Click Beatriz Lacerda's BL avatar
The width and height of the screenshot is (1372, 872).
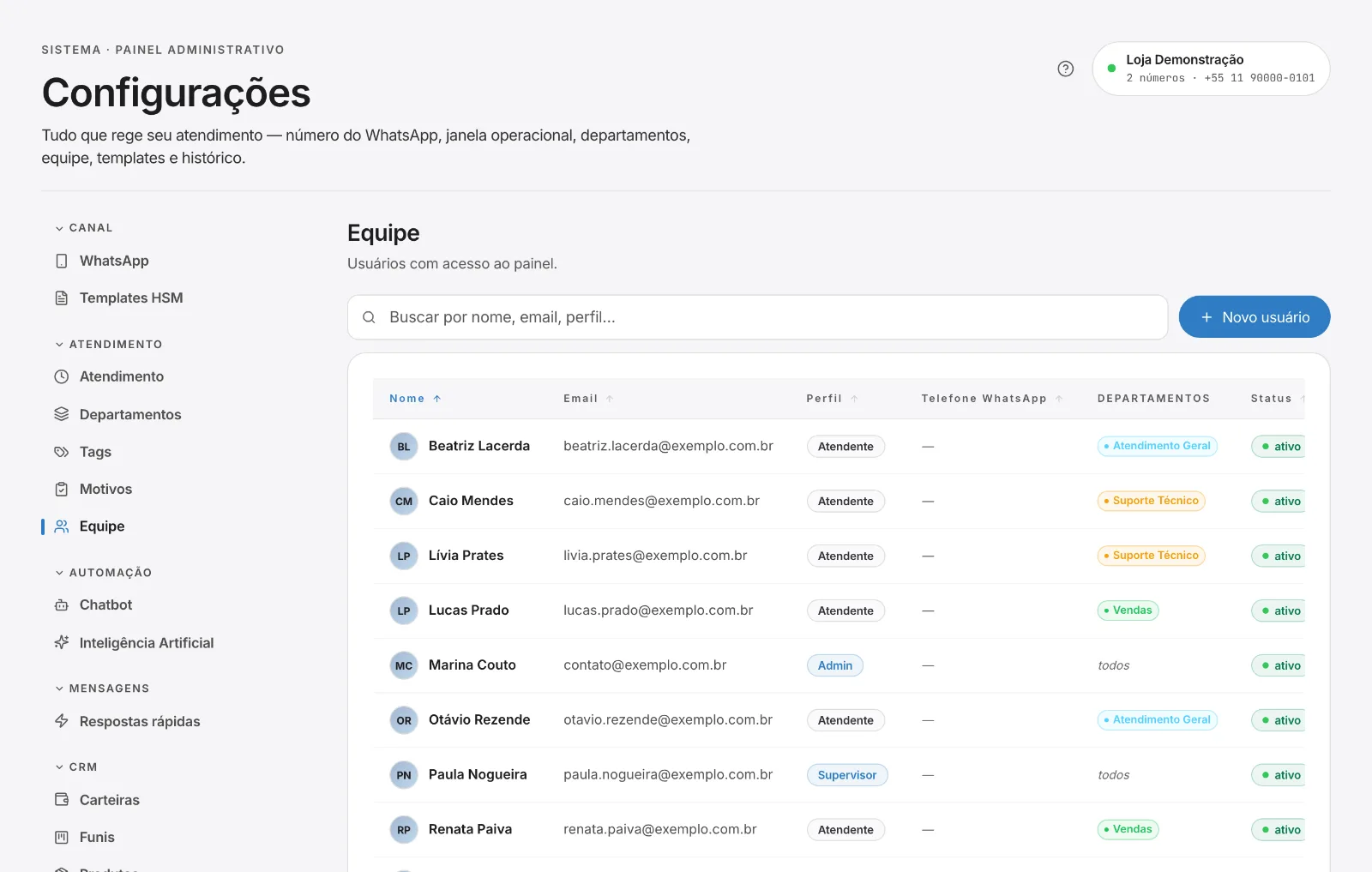point(404,447)
